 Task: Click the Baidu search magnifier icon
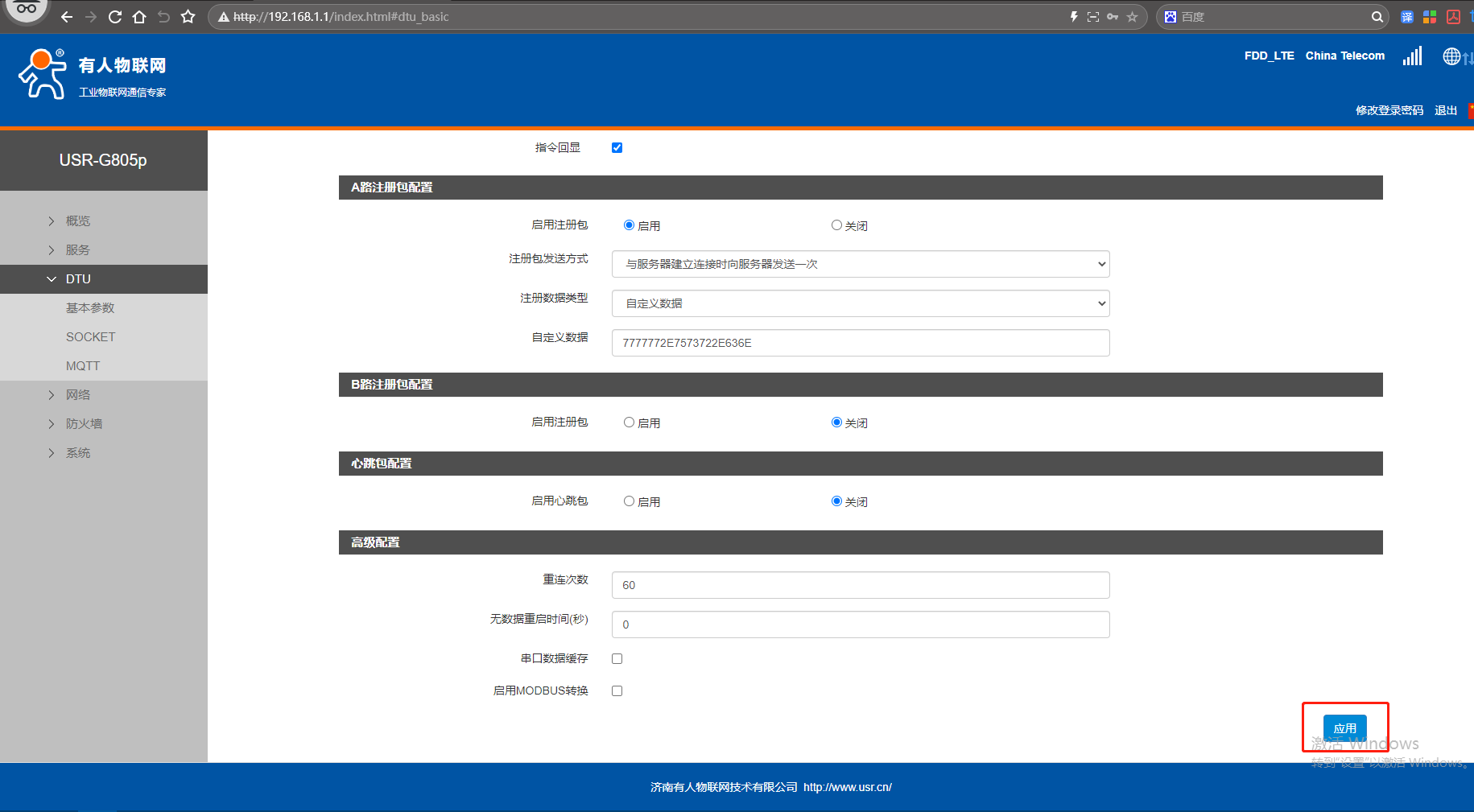[1377, 17]
